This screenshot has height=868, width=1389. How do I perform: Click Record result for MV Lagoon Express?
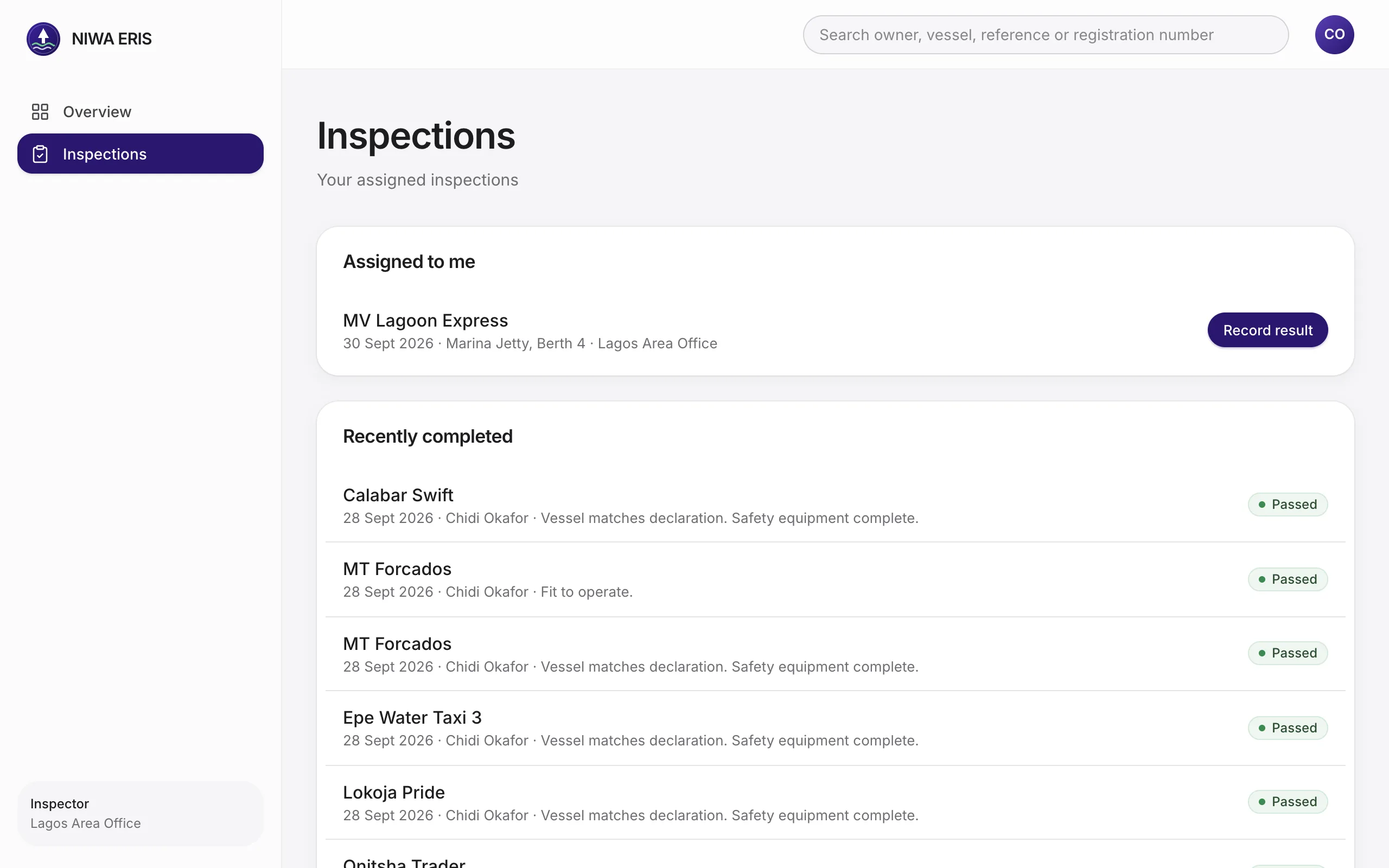point(1267,330)
